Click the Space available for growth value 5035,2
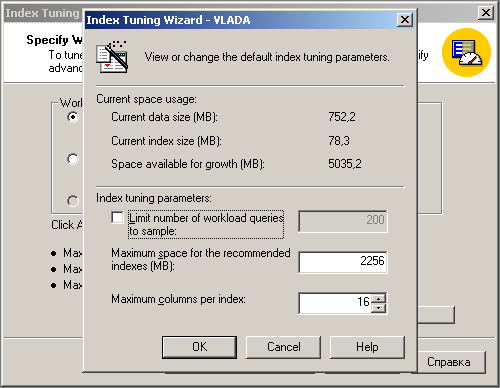 click(345, 164)
